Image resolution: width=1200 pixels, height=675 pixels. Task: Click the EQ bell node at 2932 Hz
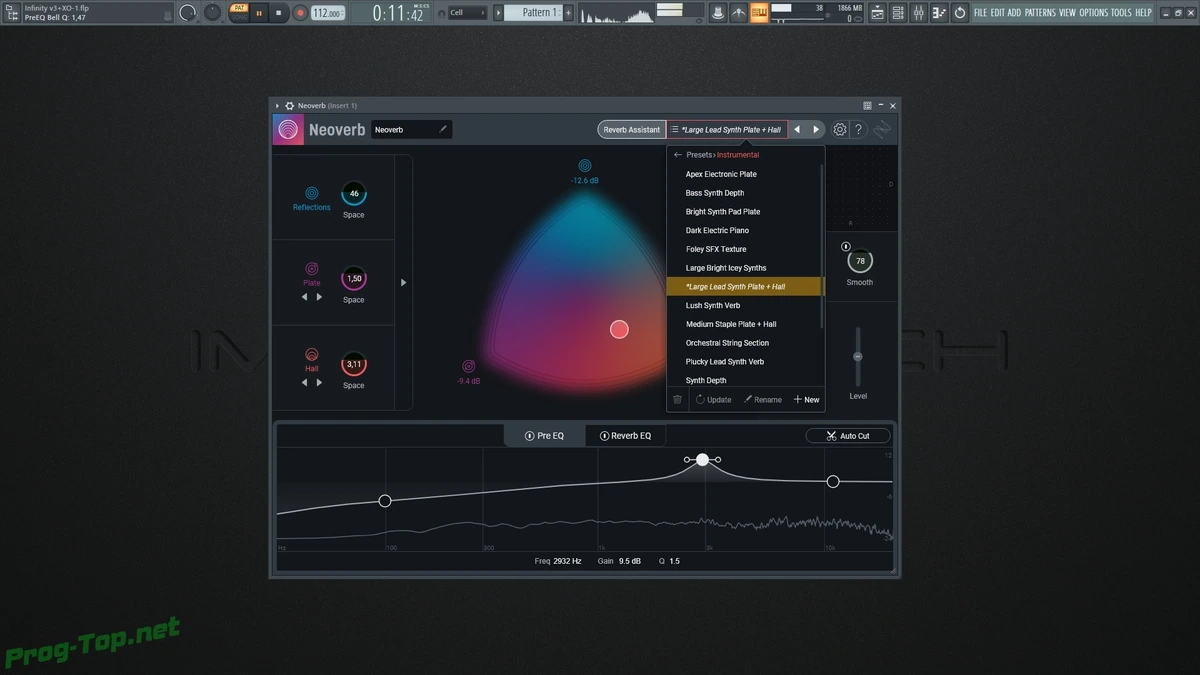pyautogui.click(x=703, y=459)
